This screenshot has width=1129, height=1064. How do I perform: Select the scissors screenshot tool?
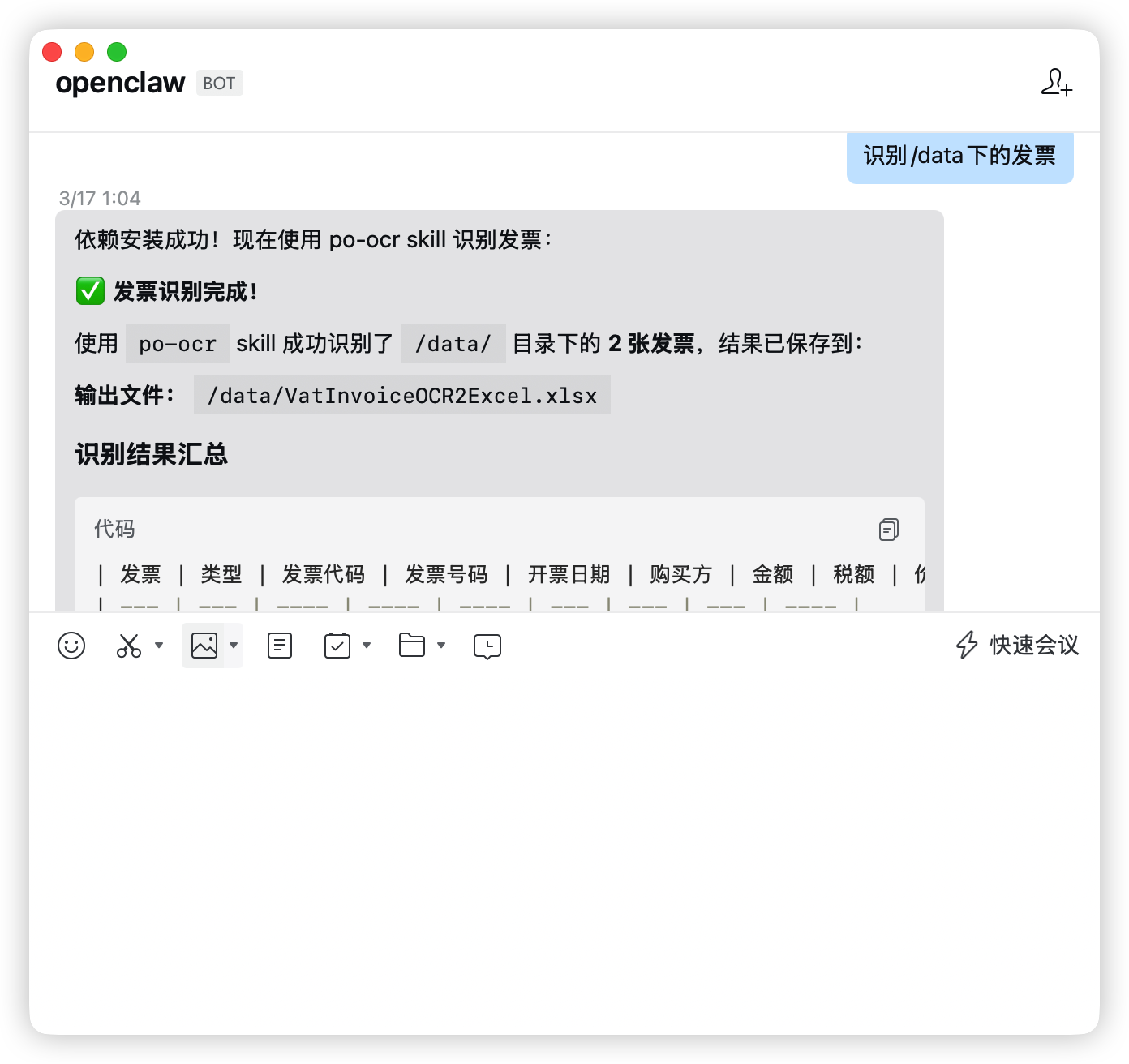pyautogui.click(x=129, y=646)
